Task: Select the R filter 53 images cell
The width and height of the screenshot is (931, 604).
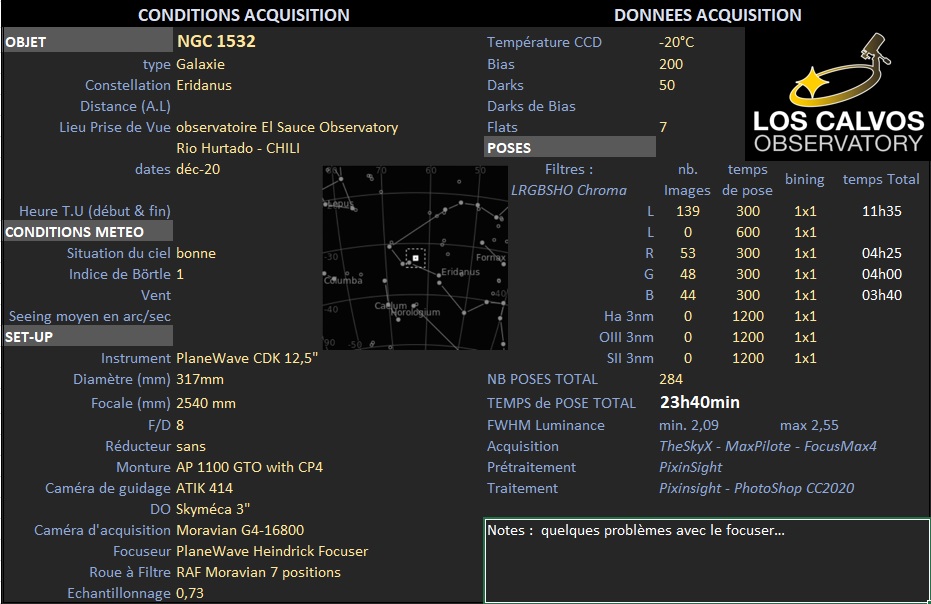Action: click(x=688, y=253)
